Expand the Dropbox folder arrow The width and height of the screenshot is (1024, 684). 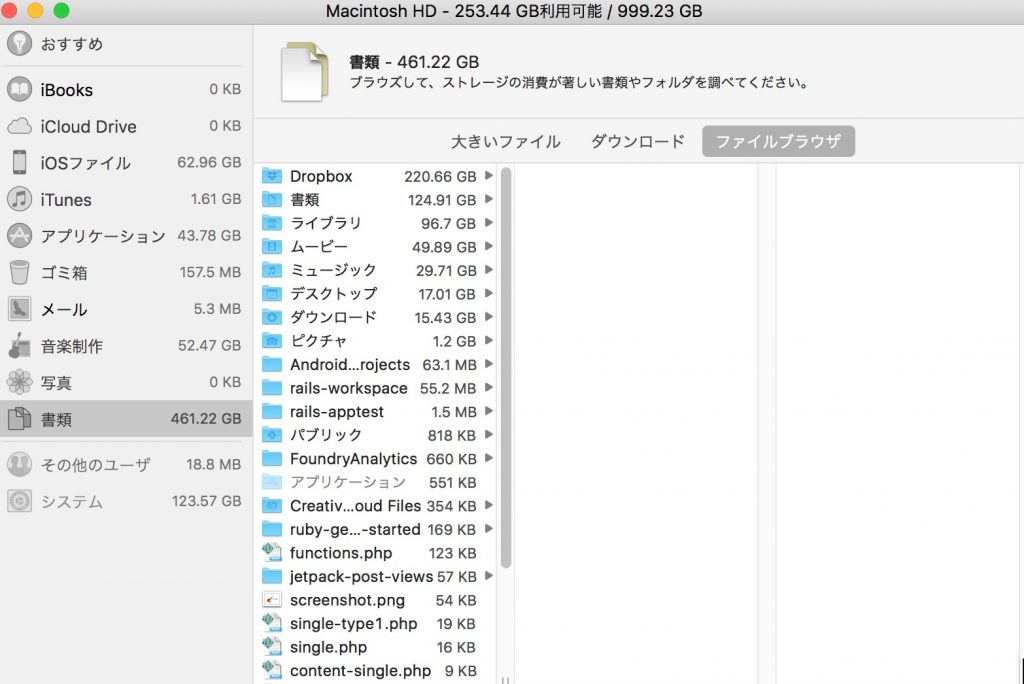point(489,176)
